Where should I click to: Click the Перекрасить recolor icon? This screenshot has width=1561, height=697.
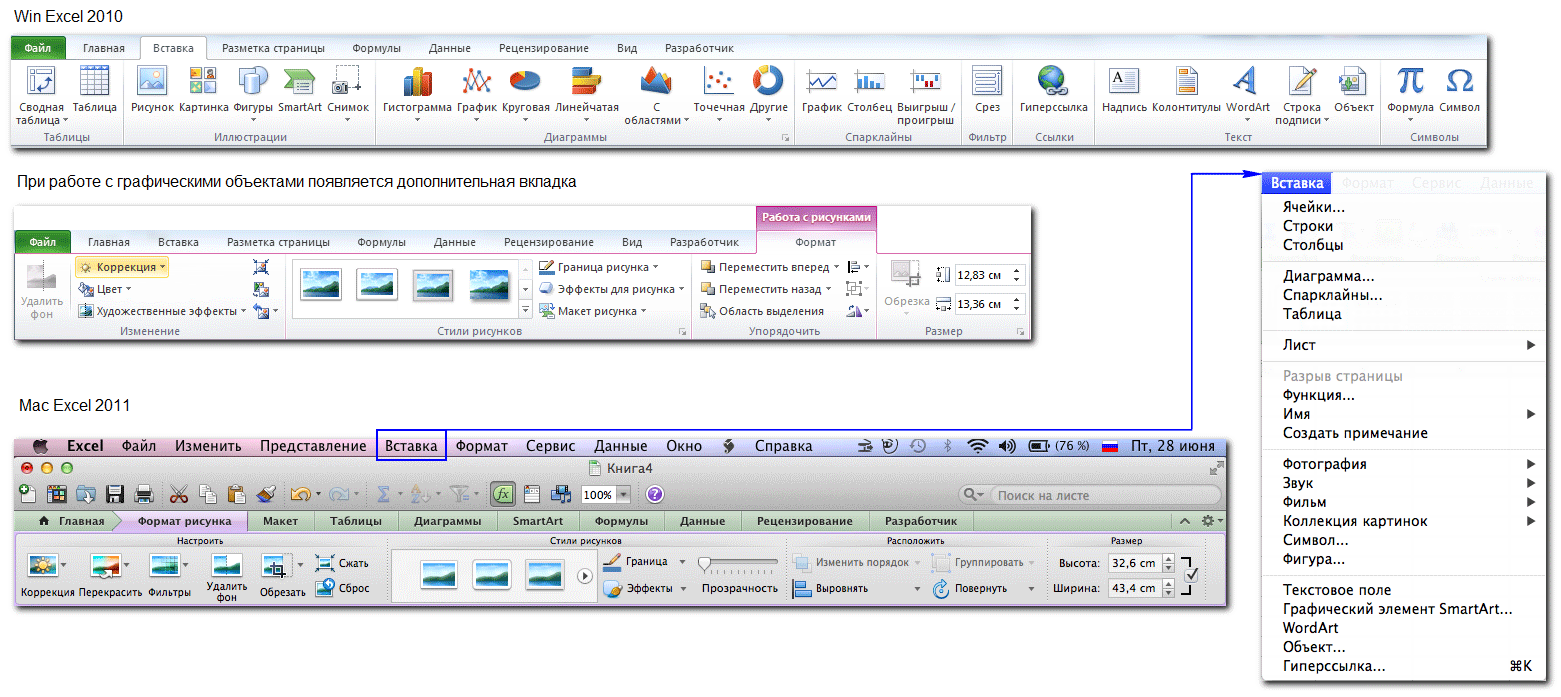click(x=105, y=565)
